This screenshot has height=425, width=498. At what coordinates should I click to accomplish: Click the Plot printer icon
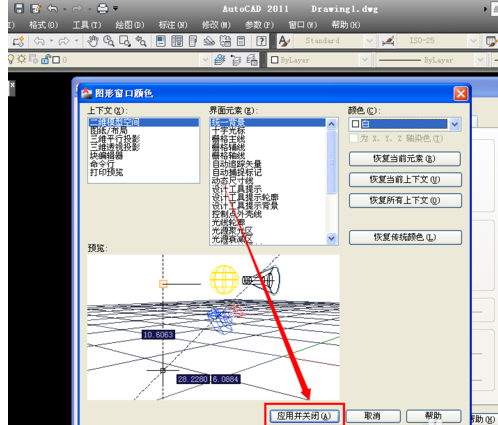pyautogui.click(x=103, y=8)
